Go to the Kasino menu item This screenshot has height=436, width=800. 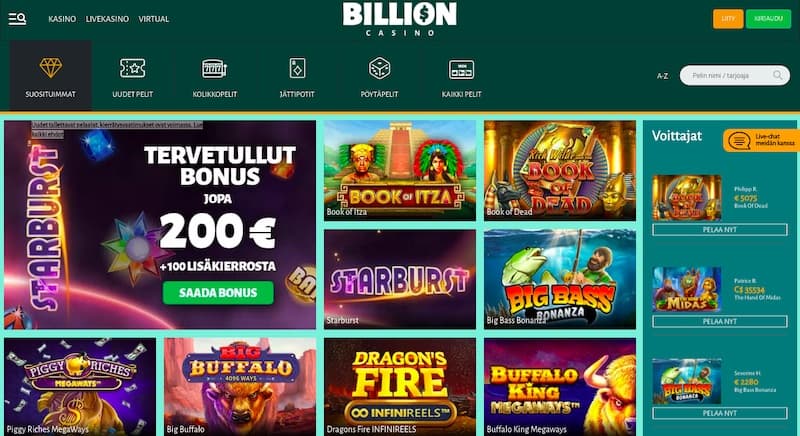click(62, 19)
